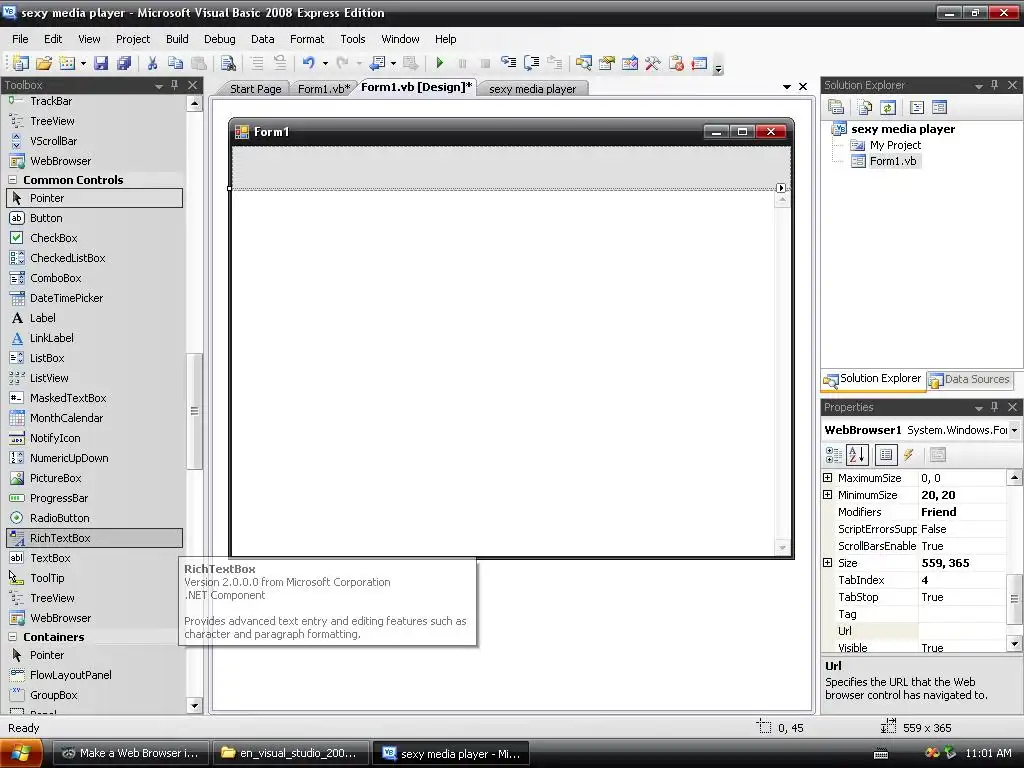The image size is (1024, 768).
Task: Expand the MaximumSize property
Action: point(827,477)
